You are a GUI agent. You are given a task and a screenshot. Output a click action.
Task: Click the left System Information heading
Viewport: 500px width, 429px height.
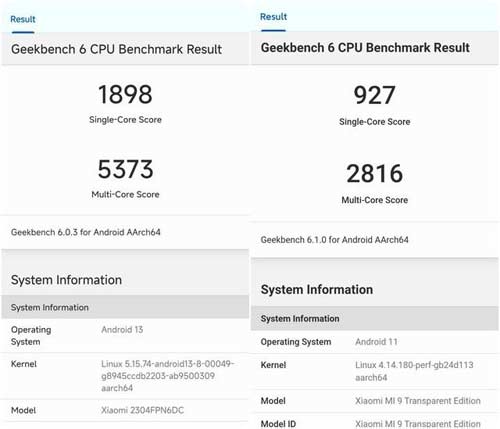pyautogui.click(x=66, y=280)
